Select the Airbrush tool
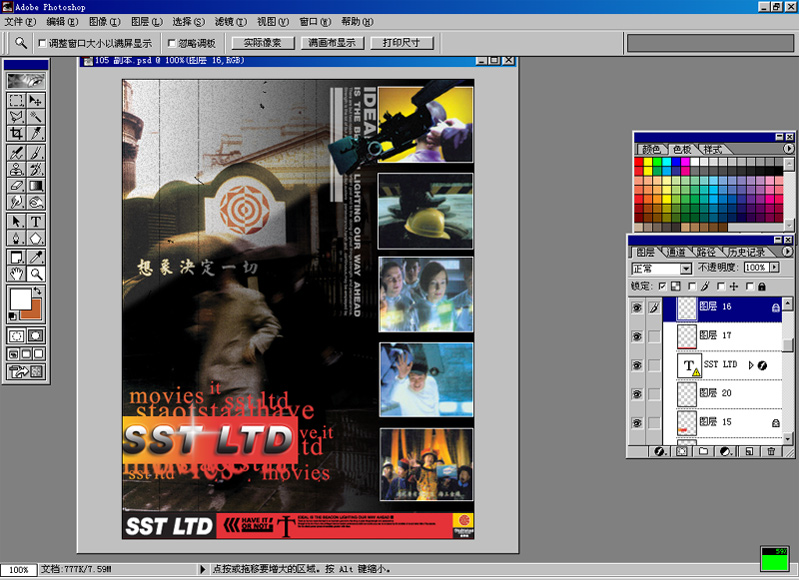Image resolution: width=799 pixels, height=580 pixels. click(16, 152)
